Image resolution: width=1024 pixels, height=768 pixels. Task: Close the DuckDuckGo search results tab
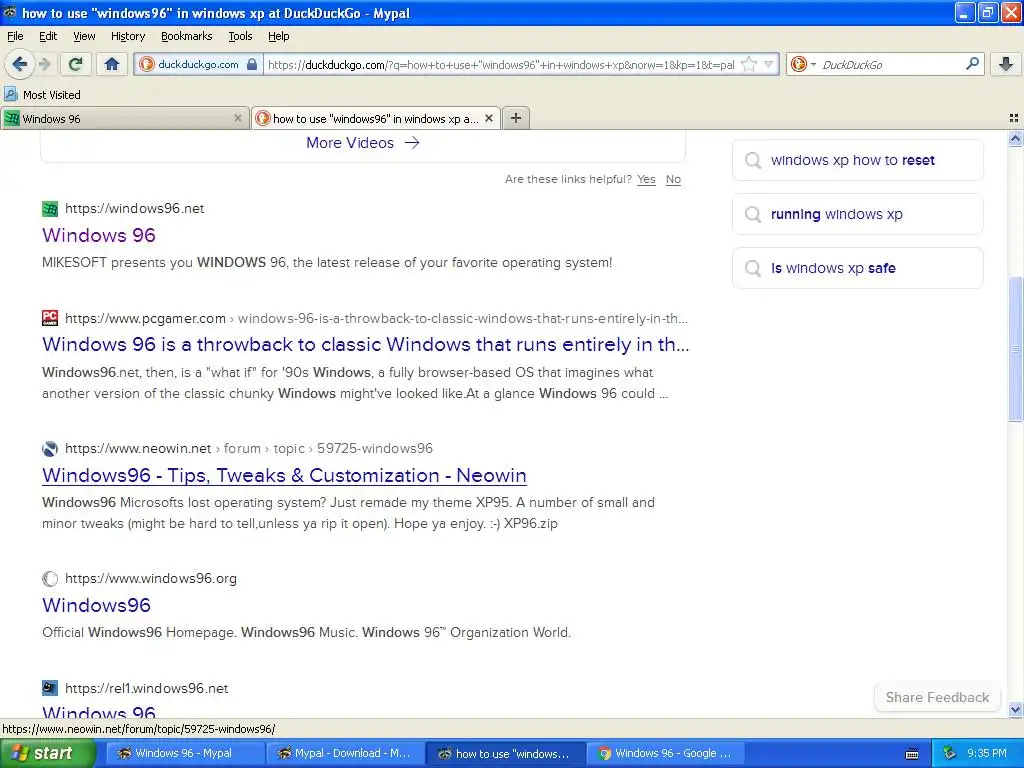pyautogui.click(x=488, y=118)
